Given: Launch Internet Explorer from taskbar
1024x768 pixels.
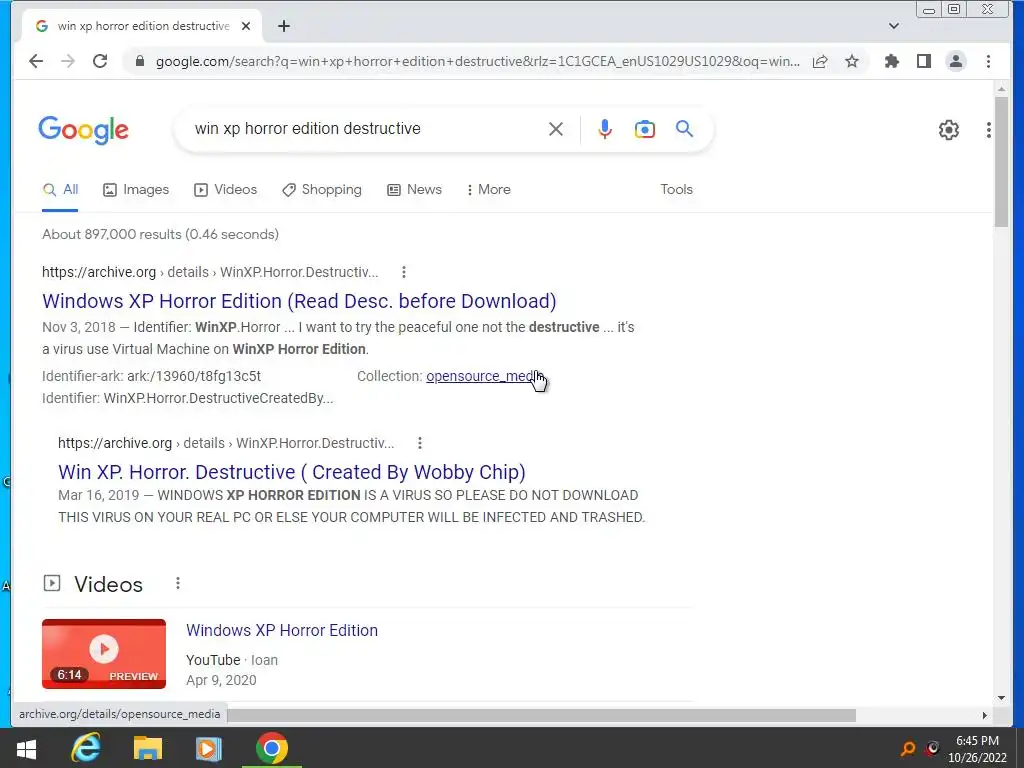Looking at the screenshot, I should (86, 748).
